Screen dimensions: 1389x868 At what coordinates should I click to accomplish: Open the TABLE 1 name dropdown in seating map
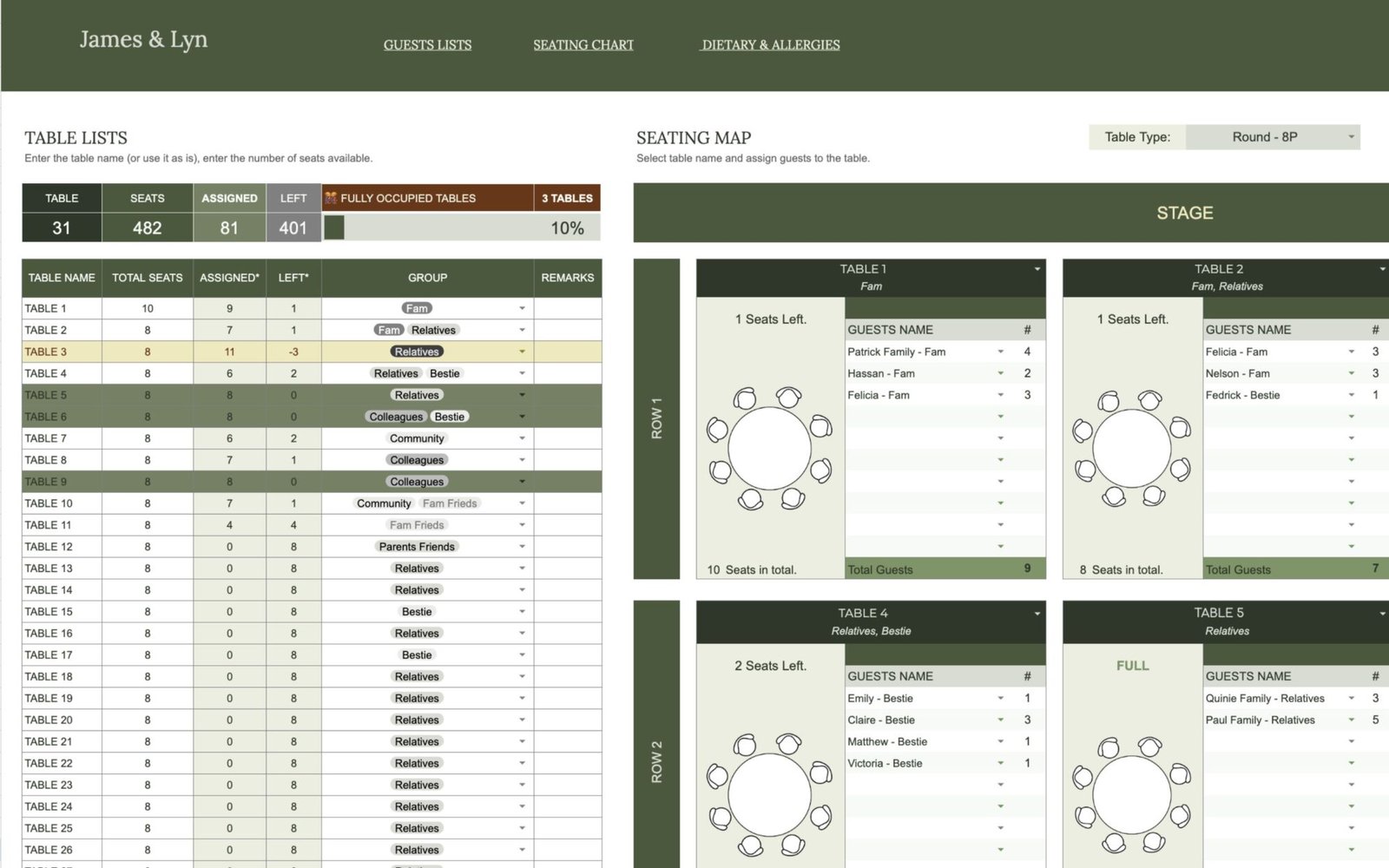[1037, 269]
